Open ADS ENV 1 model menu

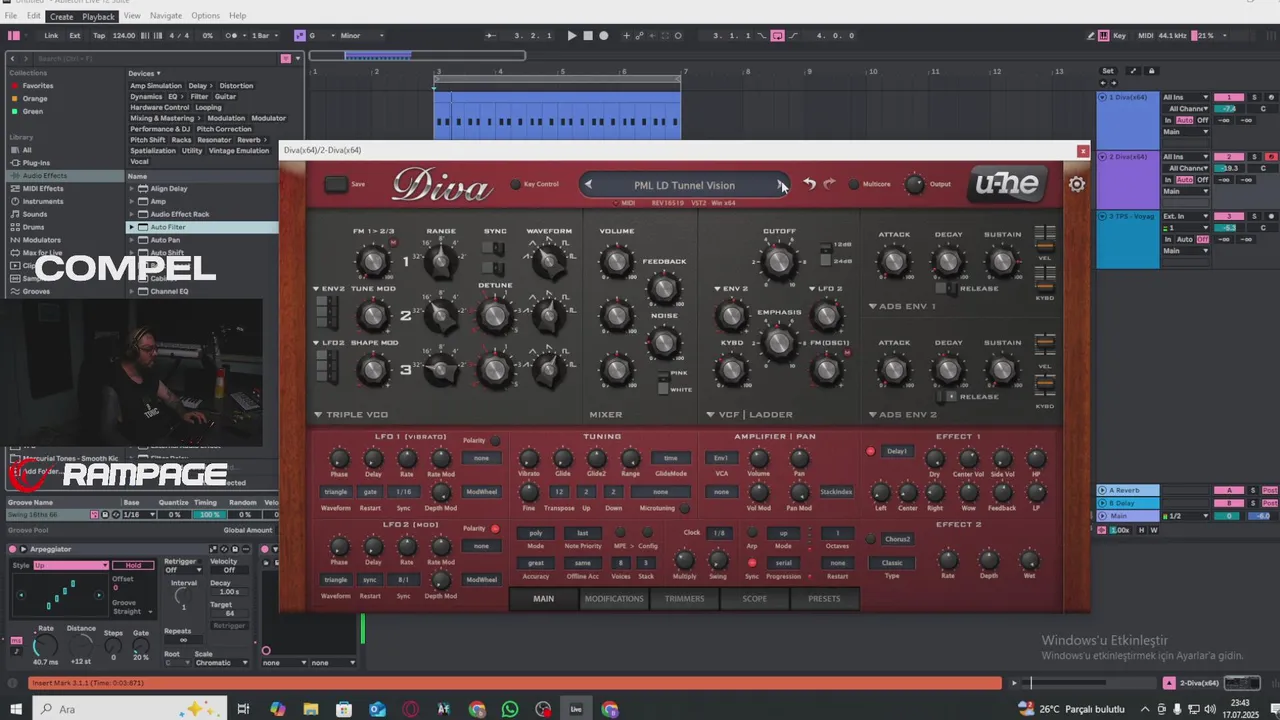[x=902, y=306]
